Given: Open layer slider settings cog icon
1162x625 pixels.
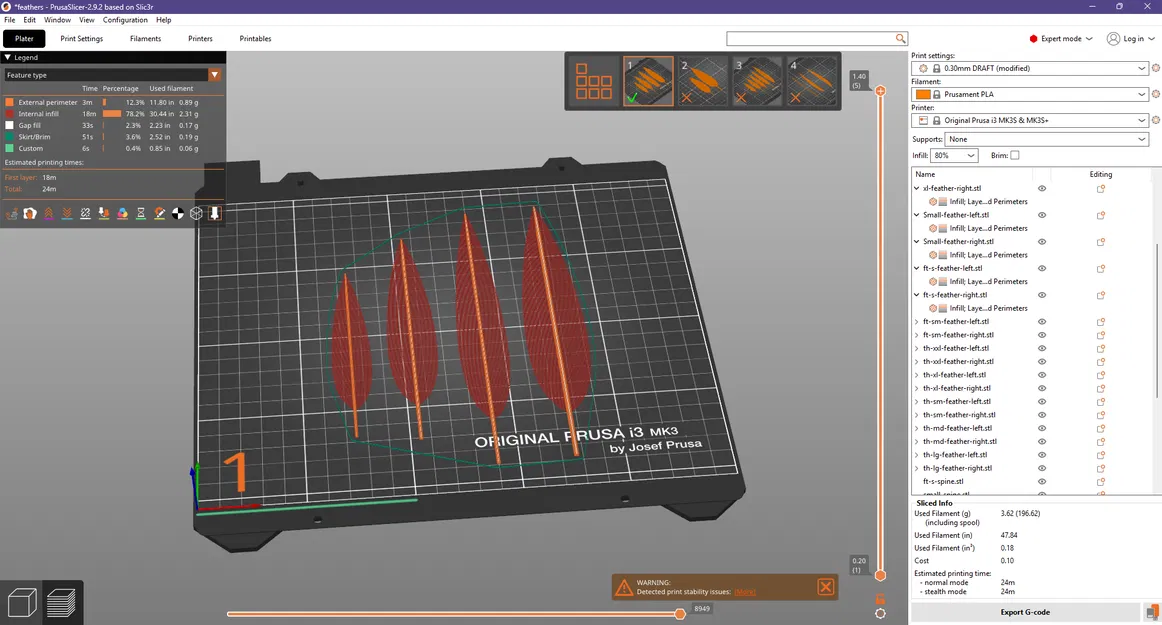Looking at the screenshot, I should tap(880, 613).
